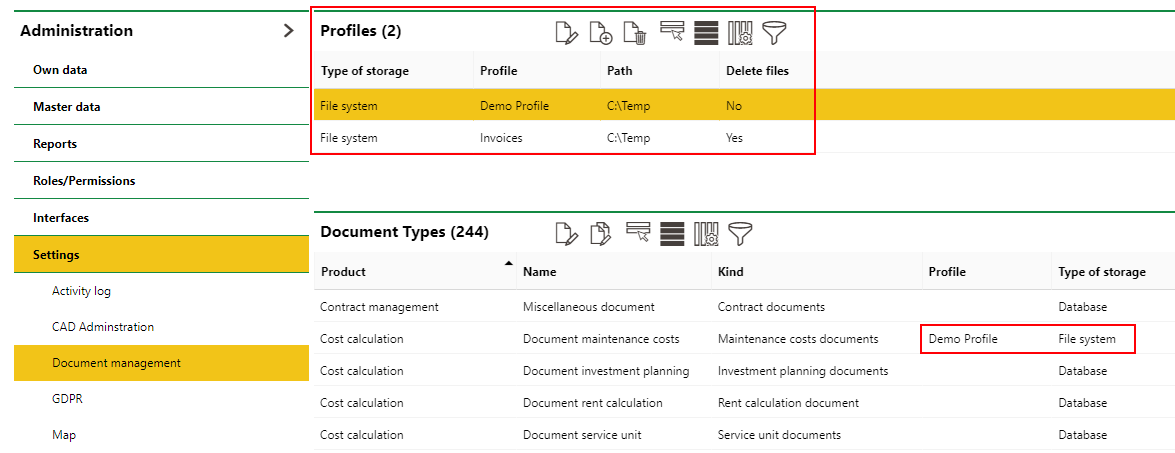Click the edit document type icon

(567, 233)
